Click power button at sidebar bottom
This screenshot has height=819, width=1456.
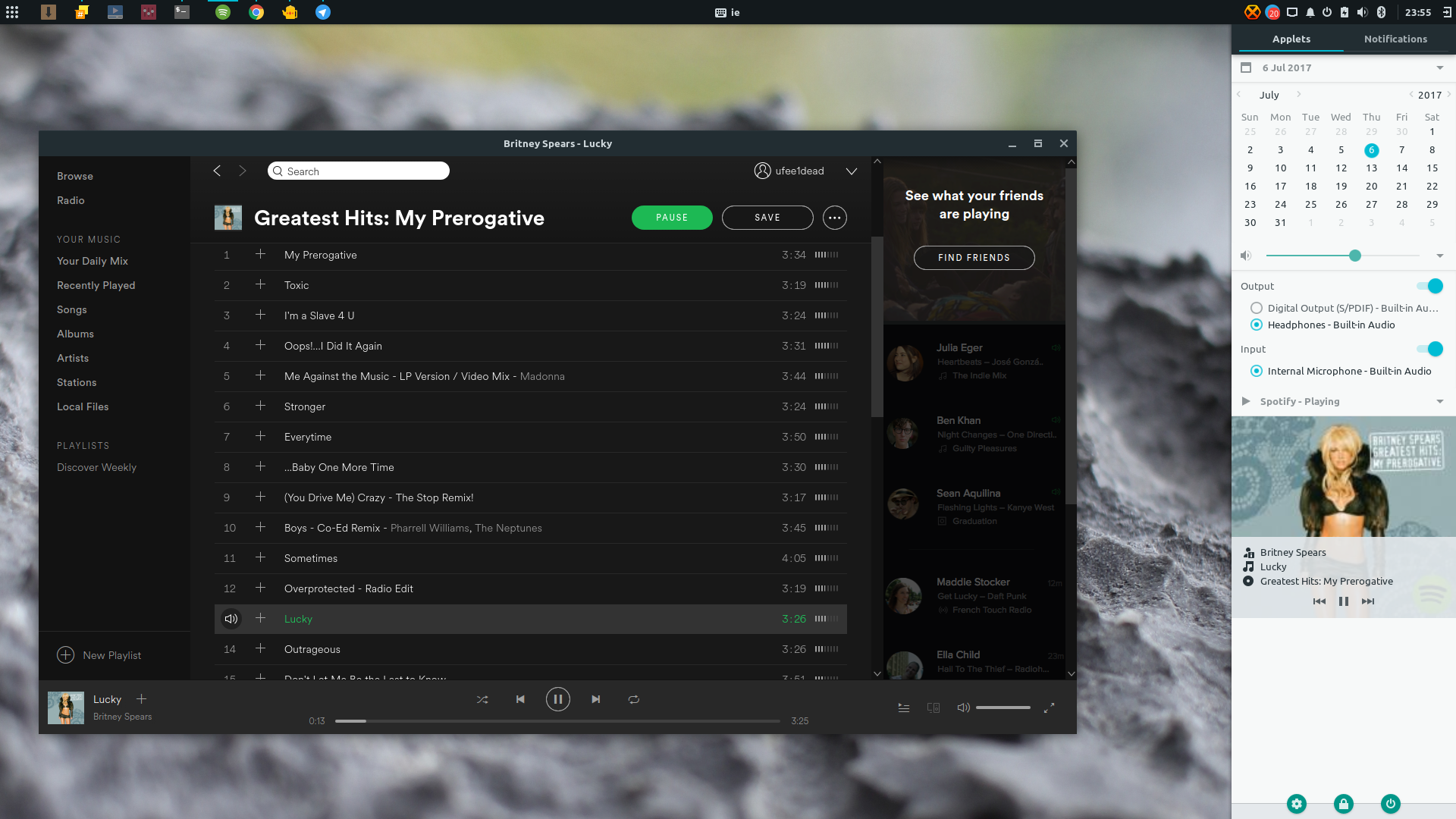tap(1391, 804)
